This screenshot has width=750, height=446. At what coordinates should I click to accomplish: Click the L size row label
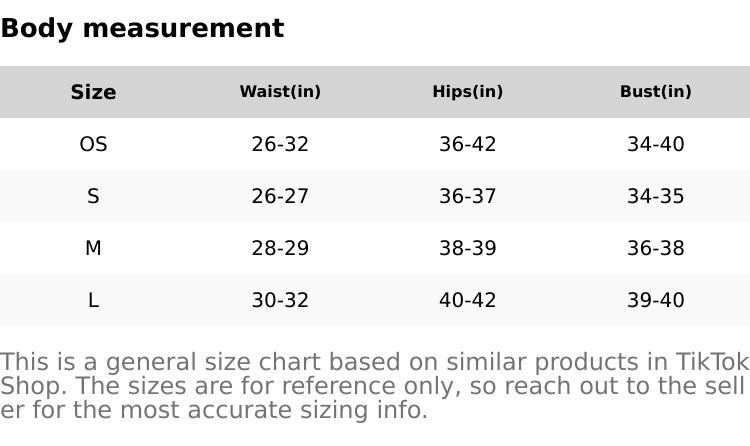[x=93, y=301]
